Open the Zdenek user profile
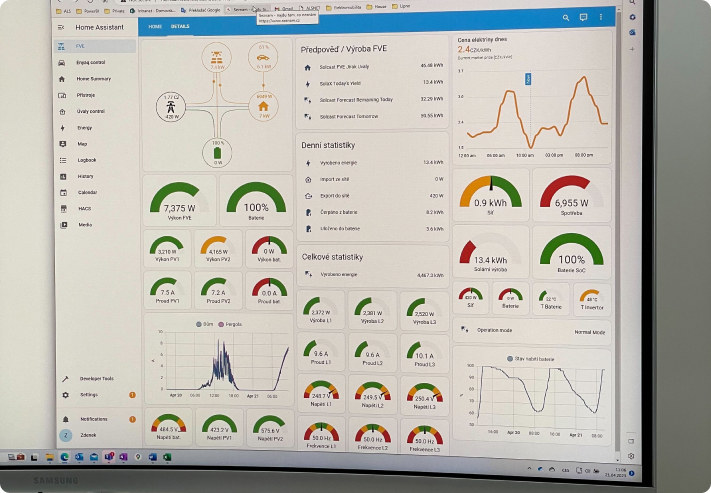The width and height of the screenshot is (711, 493). coord(89,435)
